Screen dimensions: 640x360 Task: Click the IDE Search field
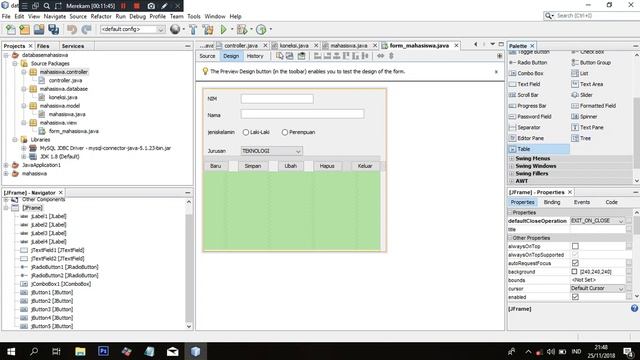tap(596, 16)
